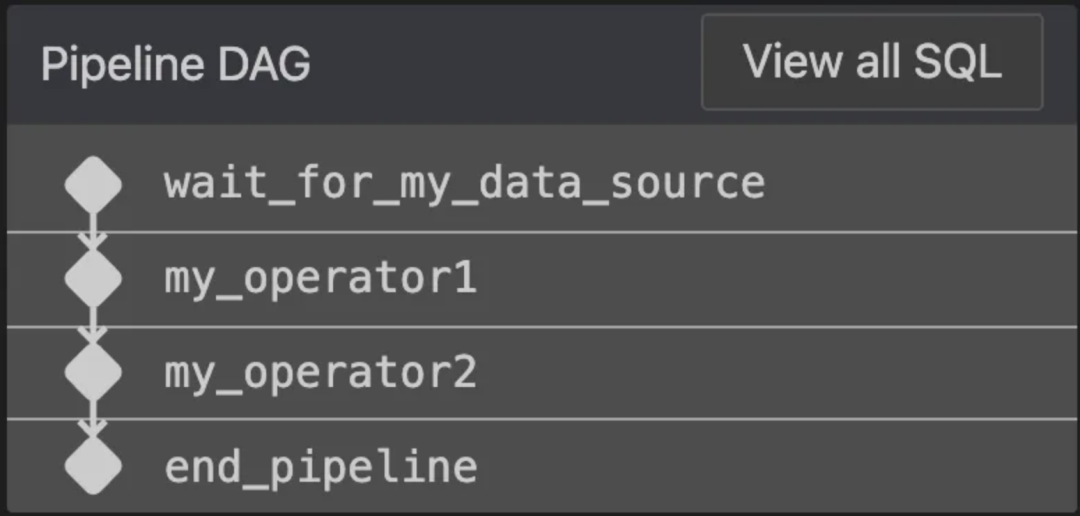Select the end_pipeline diamond node icon
The height and width of the screenshot is (516, 1080).
[93, 466]
